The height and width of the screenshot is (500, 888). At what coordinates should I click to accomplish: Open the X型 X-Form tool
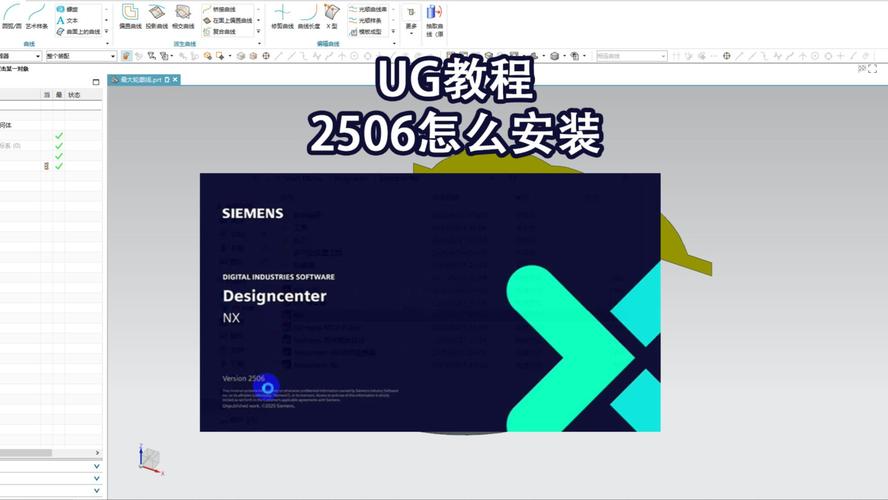click(x=332, y=16)
